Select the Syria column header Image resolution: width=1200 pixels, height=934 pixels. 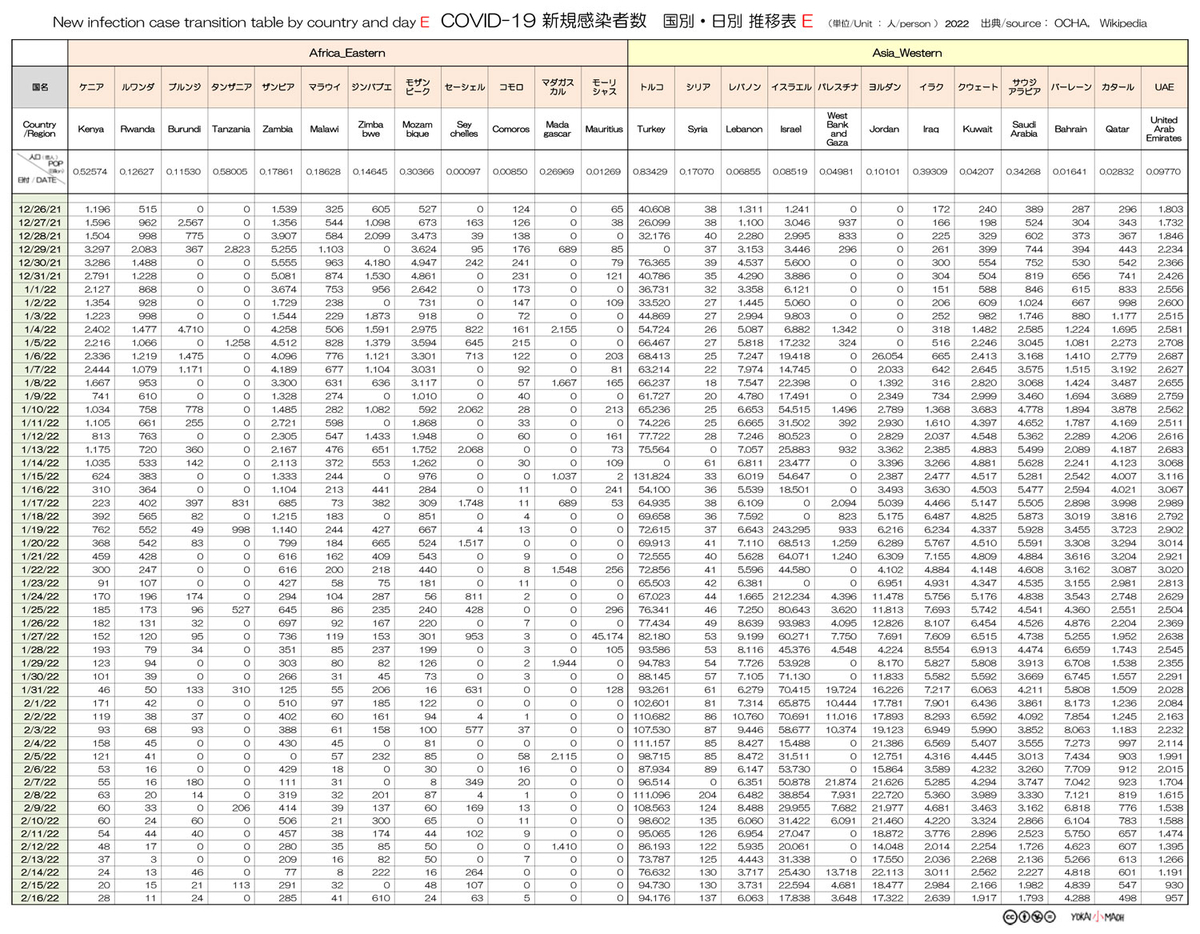[x=698, y=129]
